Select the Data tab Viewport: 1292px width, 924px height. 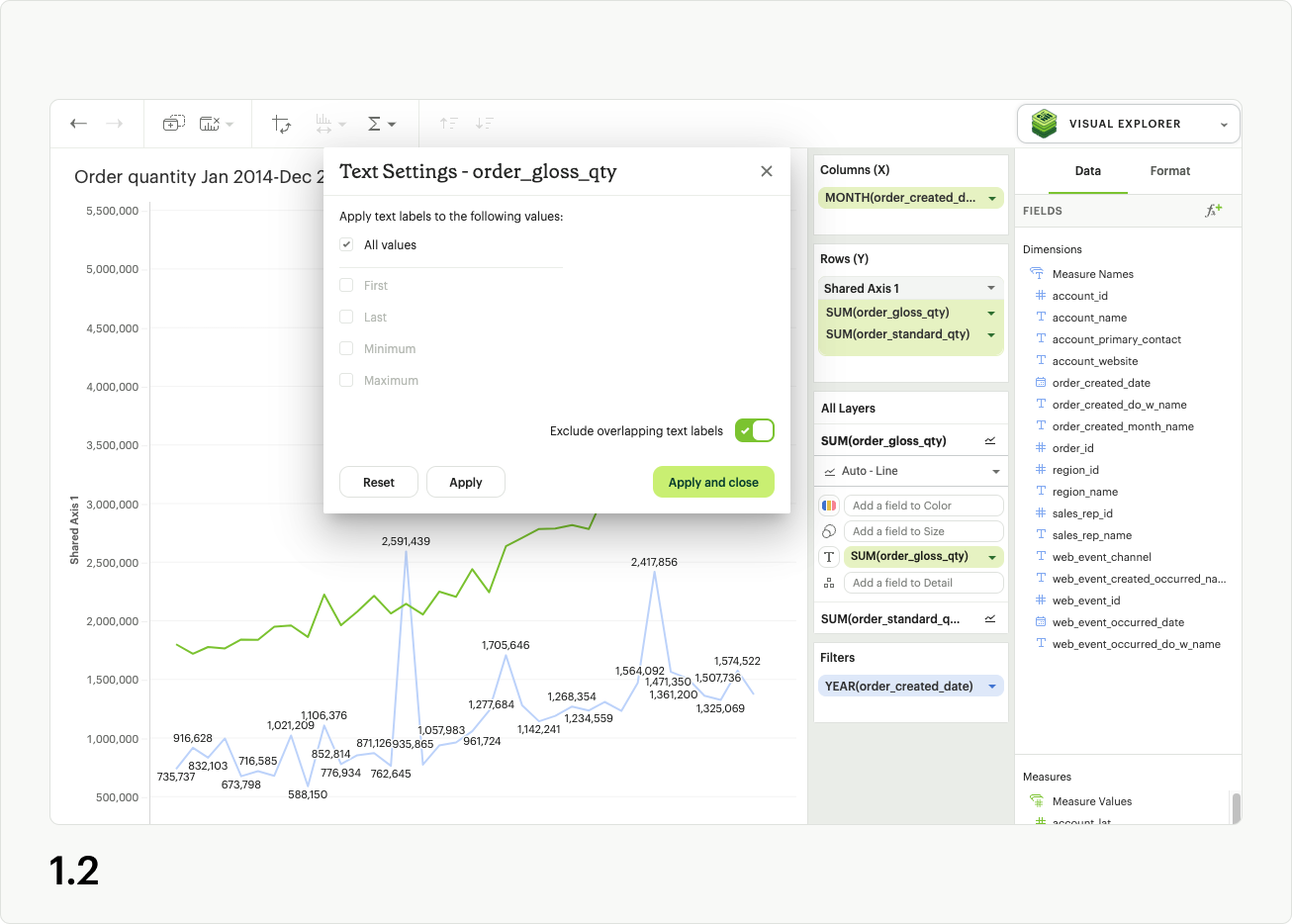tap(1087, 171)
